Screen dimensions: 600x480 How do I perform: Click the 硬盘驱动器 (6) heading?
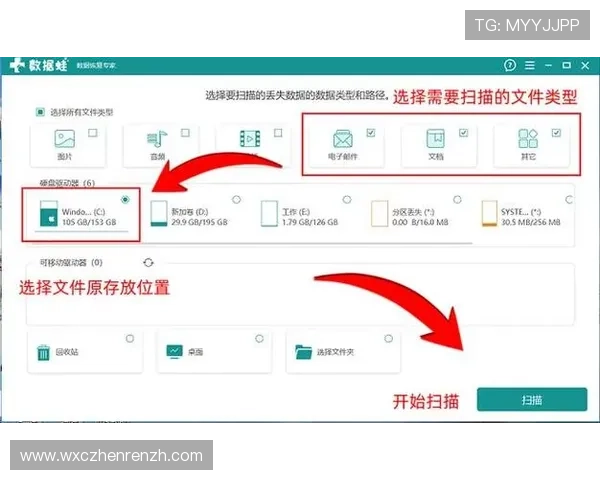(67, 183)
